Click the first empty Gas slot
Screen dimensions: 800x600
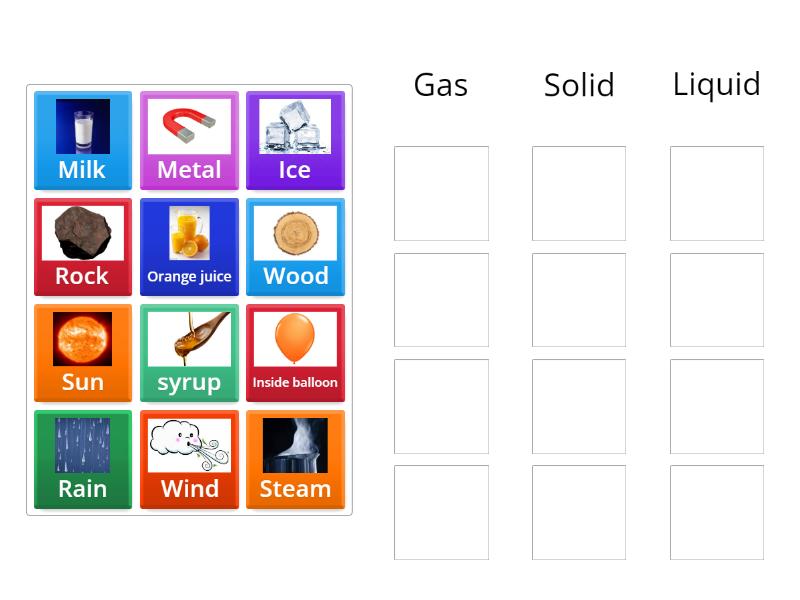(441, 193)
